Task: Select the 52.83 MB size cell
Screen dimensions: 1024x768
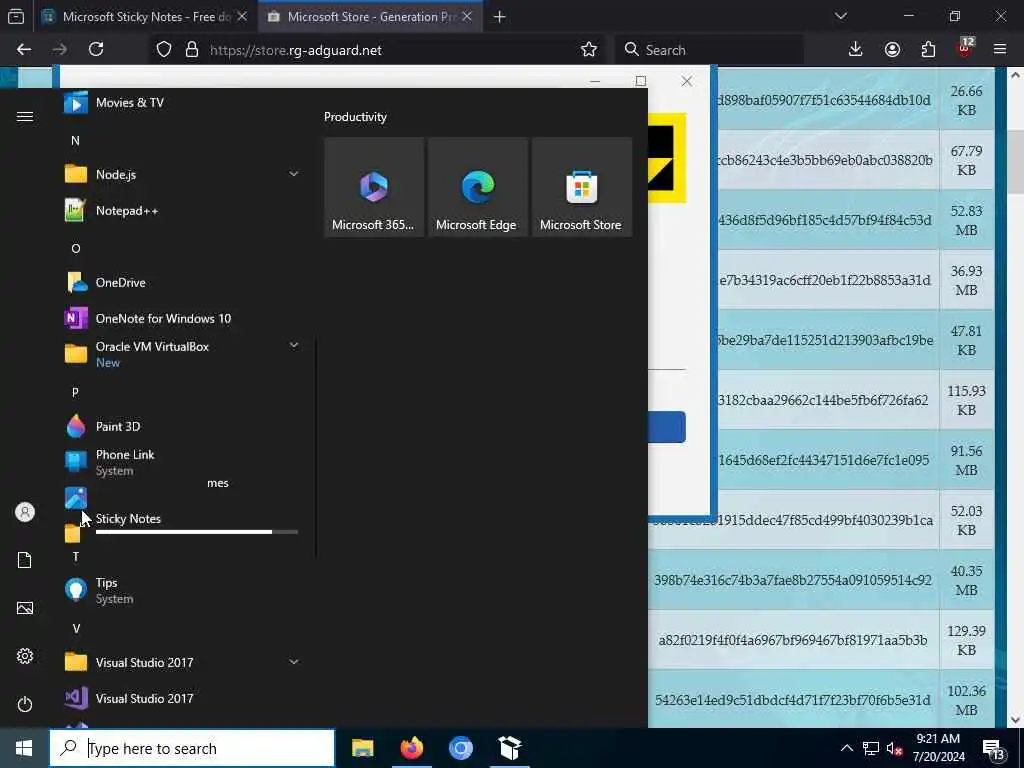Action: (x=966, y=220)
